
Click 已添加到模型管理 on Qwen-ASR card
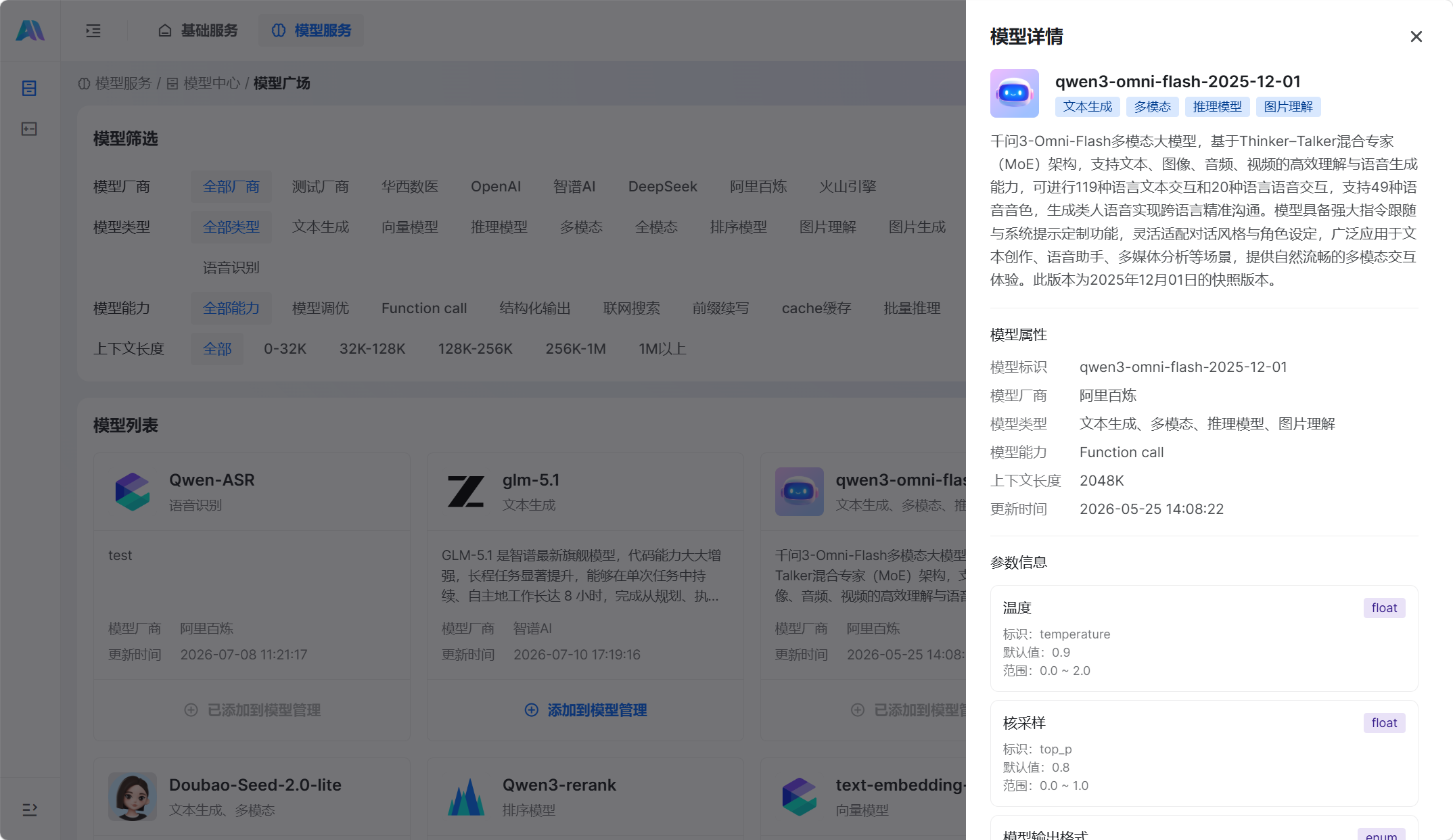(252, 710)
